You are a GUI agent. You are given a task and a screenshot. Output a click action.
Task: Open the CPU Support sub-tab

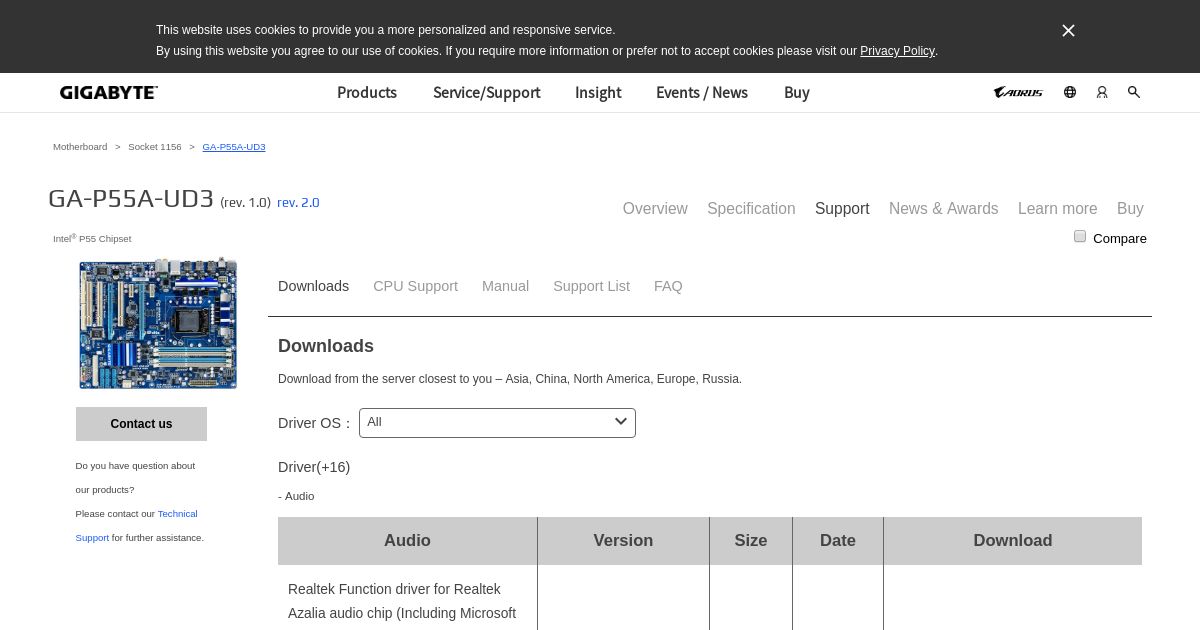coord(415,286)
